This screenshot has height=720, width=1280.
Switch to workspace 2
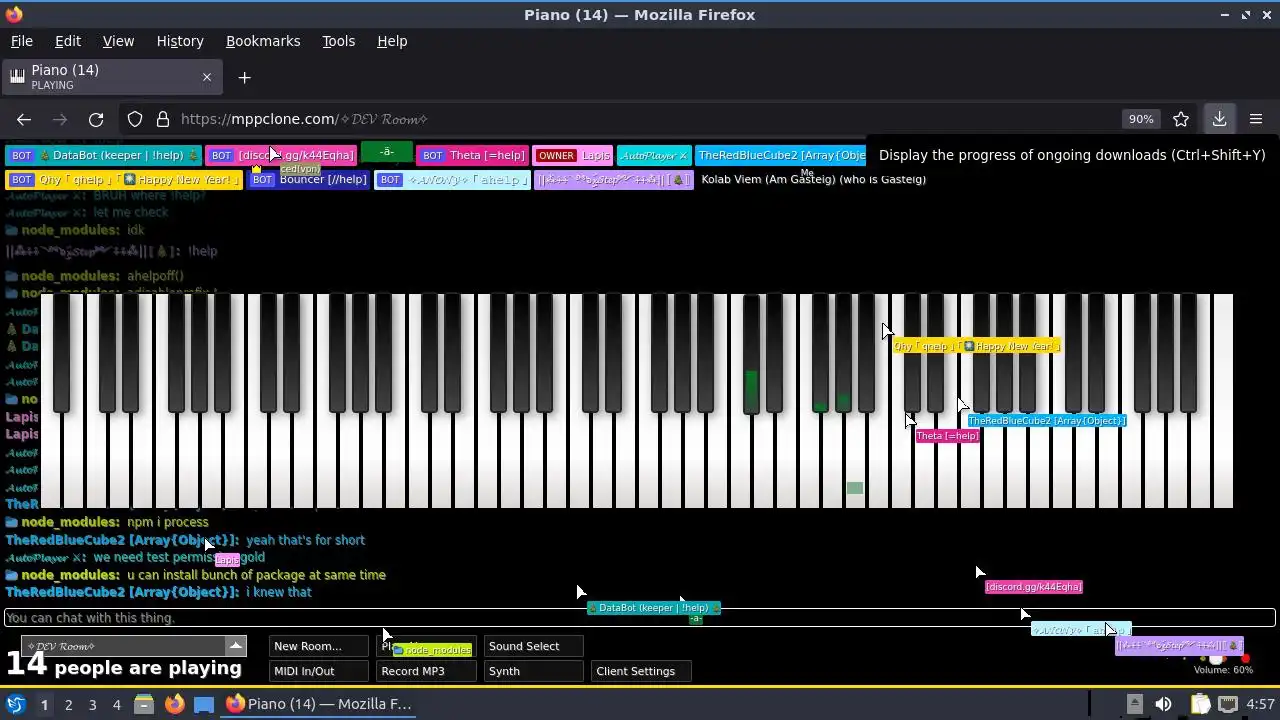click(68, 704)
